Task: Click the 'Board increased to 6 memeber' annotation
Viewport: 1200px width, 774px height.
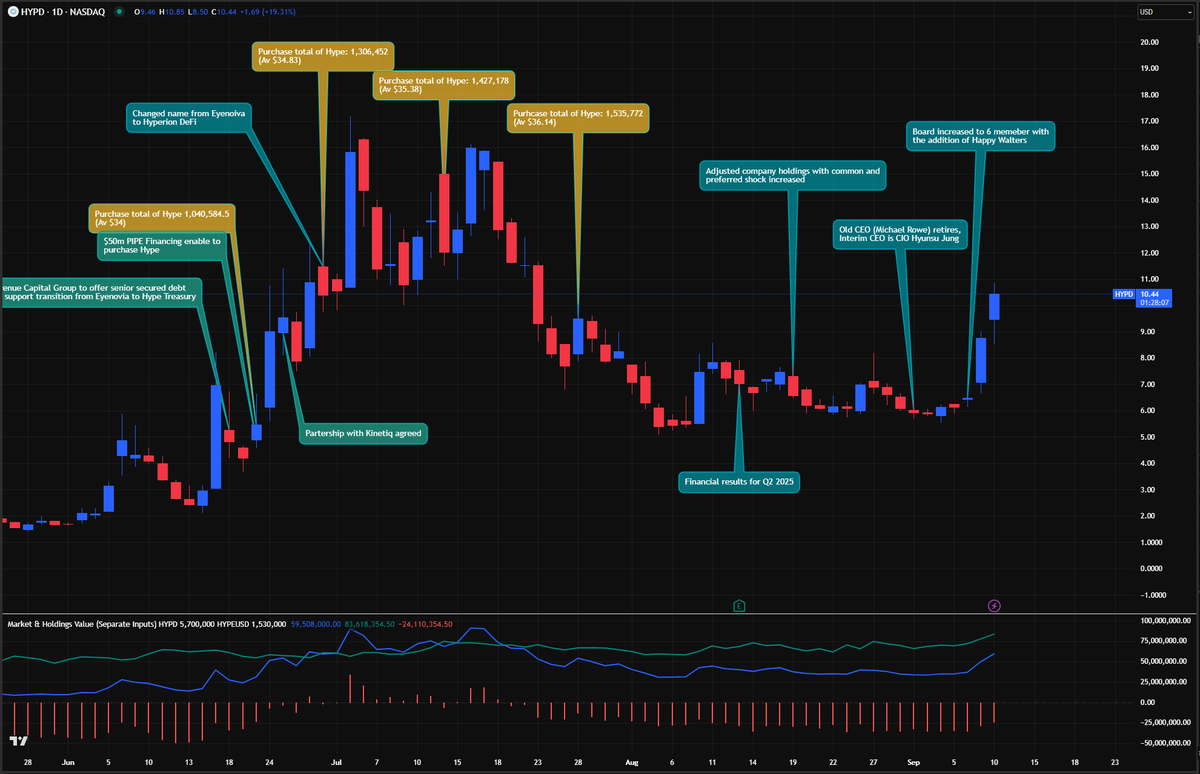Action: pyautogui.click(x=981, y=136)
